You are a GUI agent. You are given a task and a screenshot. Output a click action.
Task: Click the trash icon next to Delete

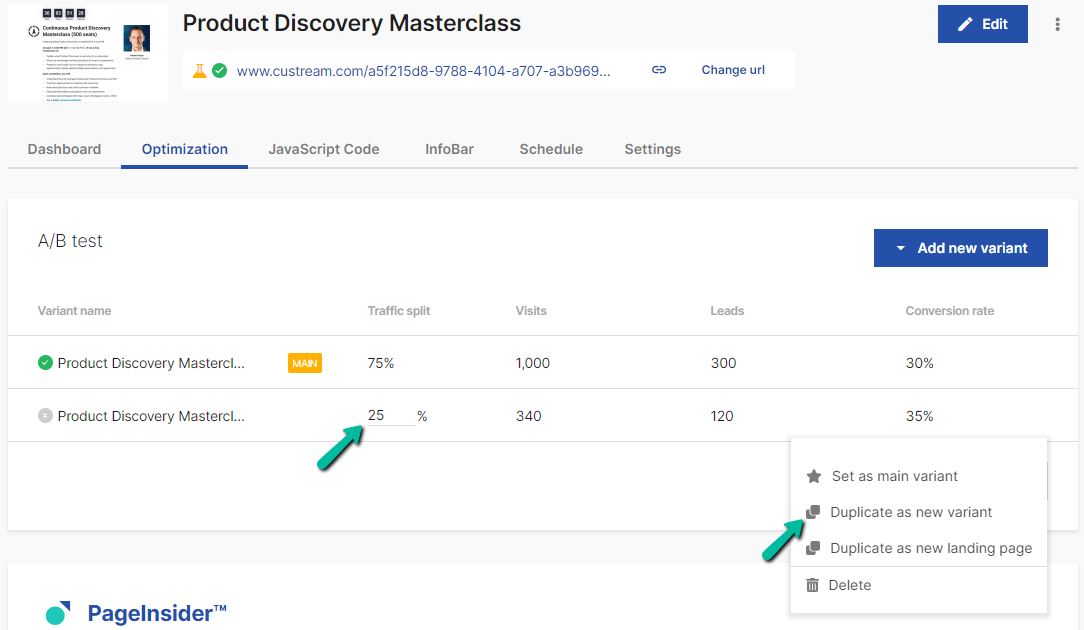click(x=812, y=585)
